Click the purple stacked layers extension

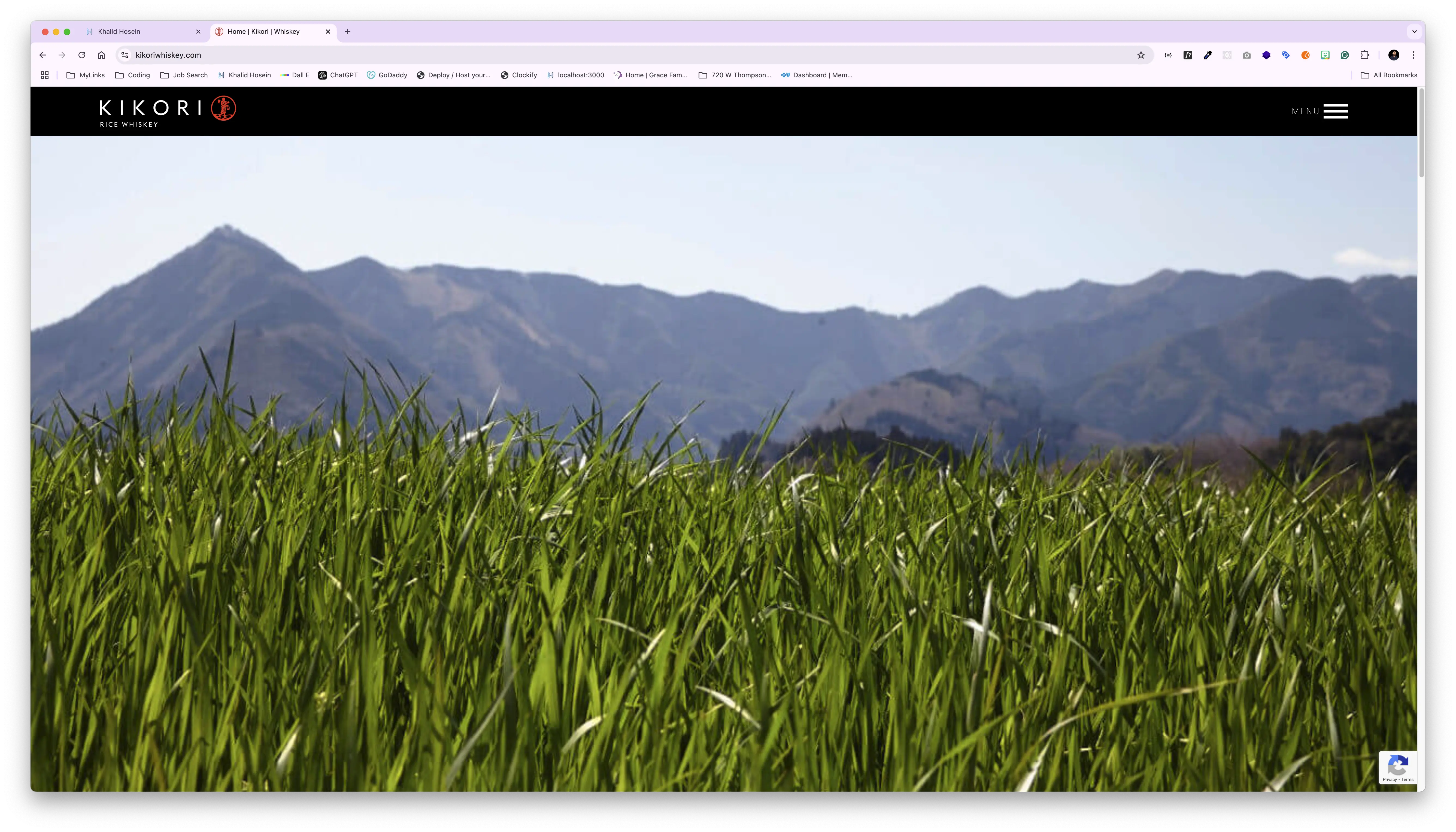tap(1266, 55)
